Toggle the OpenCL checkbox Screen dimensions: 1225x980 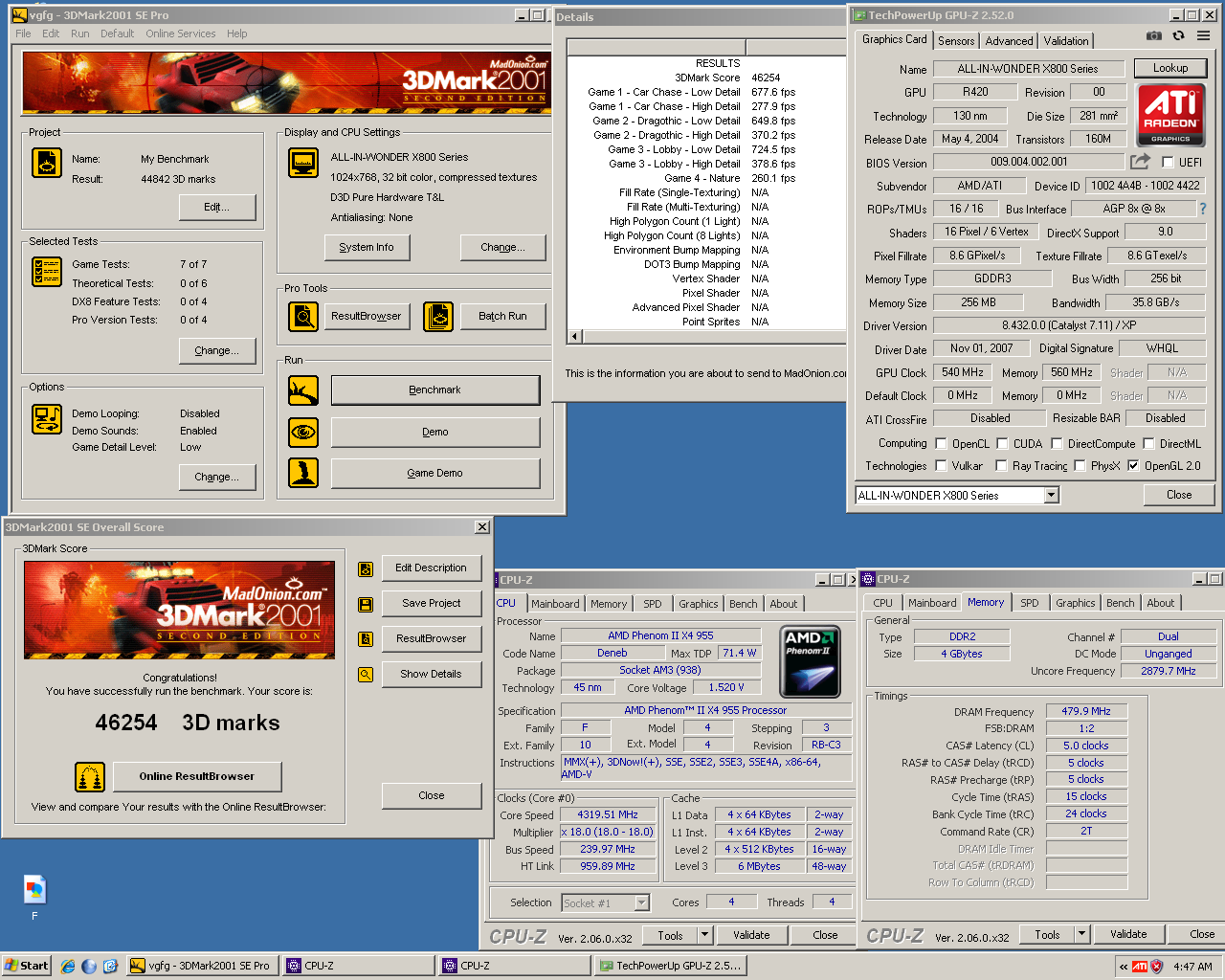(x=941, y=444)
